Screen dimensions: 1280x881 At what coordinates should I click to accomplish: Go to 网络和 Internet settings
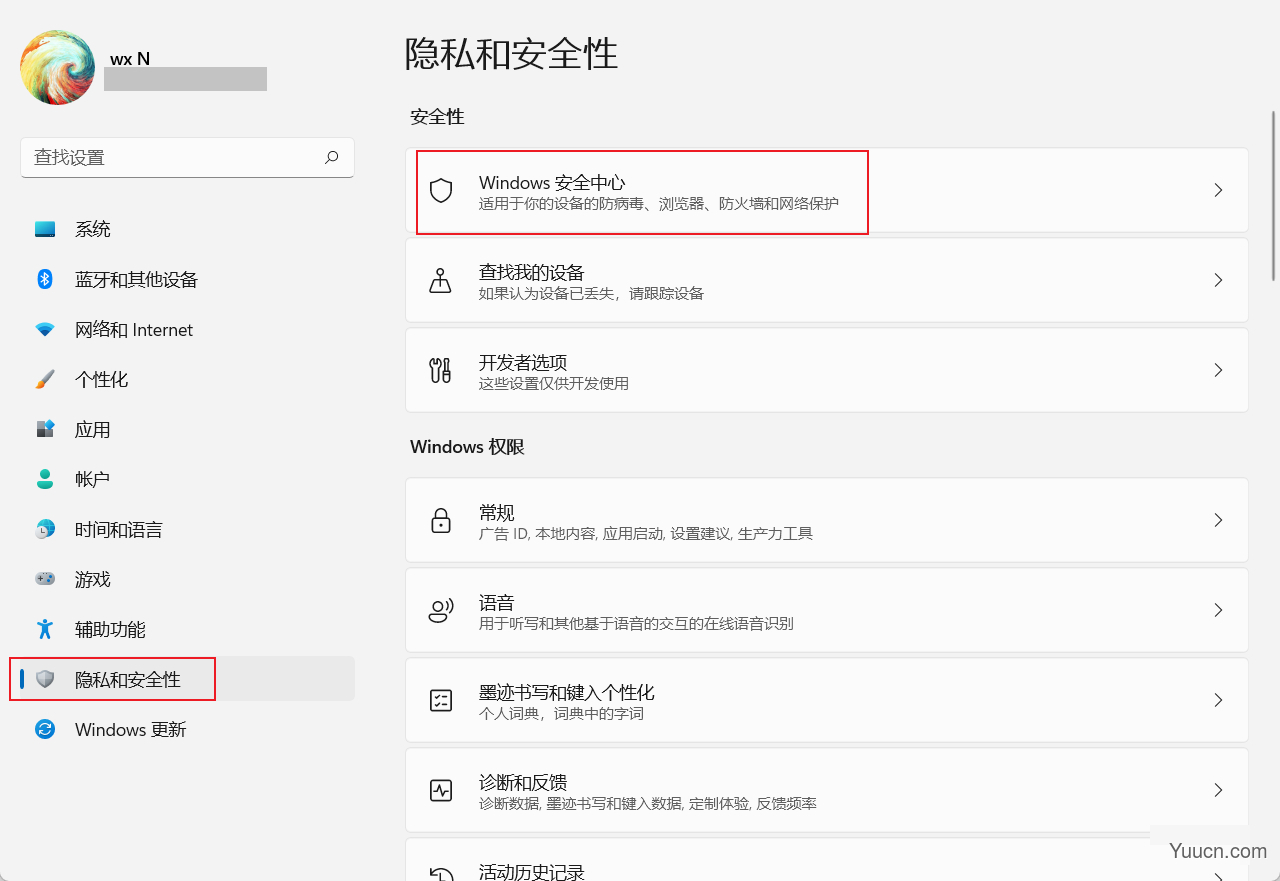(187, 329)
